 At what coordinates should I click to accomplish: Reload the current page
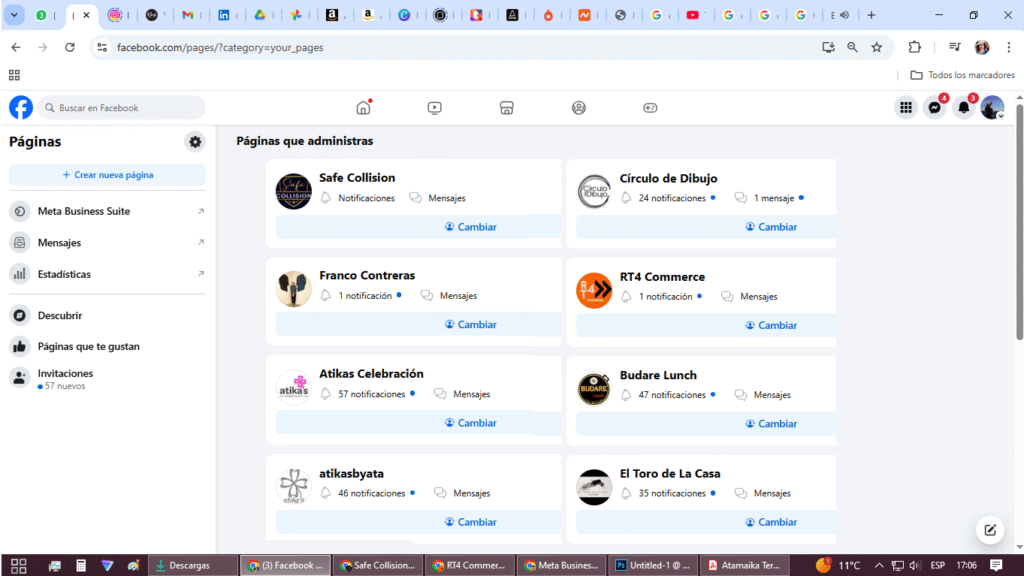tap(70, 47)
